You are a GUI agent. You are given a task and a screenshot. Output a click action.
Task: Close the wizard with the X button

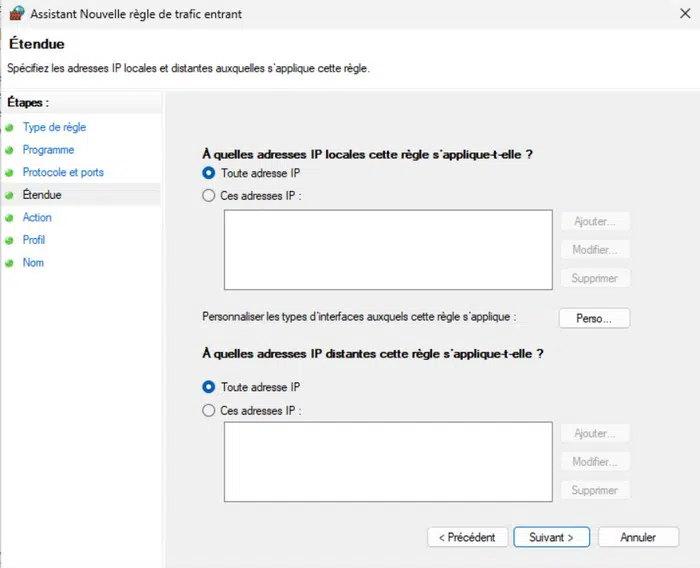681,14
